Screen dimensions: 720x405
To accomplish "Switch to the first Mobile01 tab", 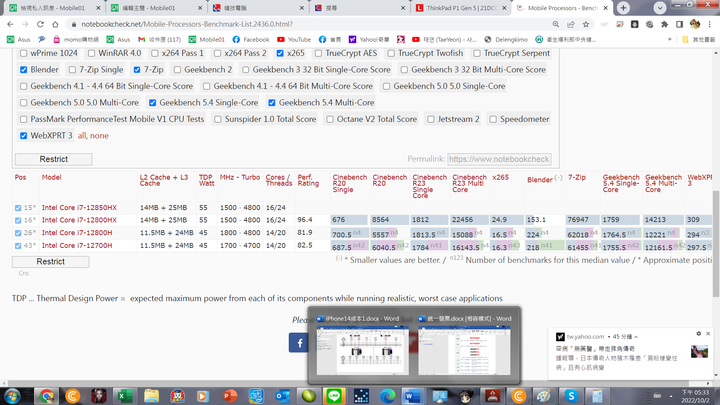I will tap(54, 8).
